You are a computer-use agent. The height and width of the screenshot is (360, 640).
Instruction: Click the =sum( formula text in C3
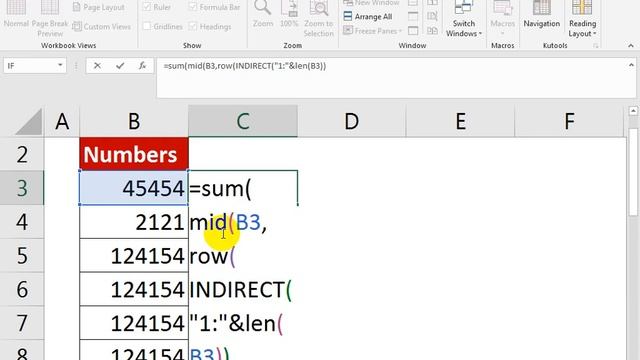pos(220,189)
